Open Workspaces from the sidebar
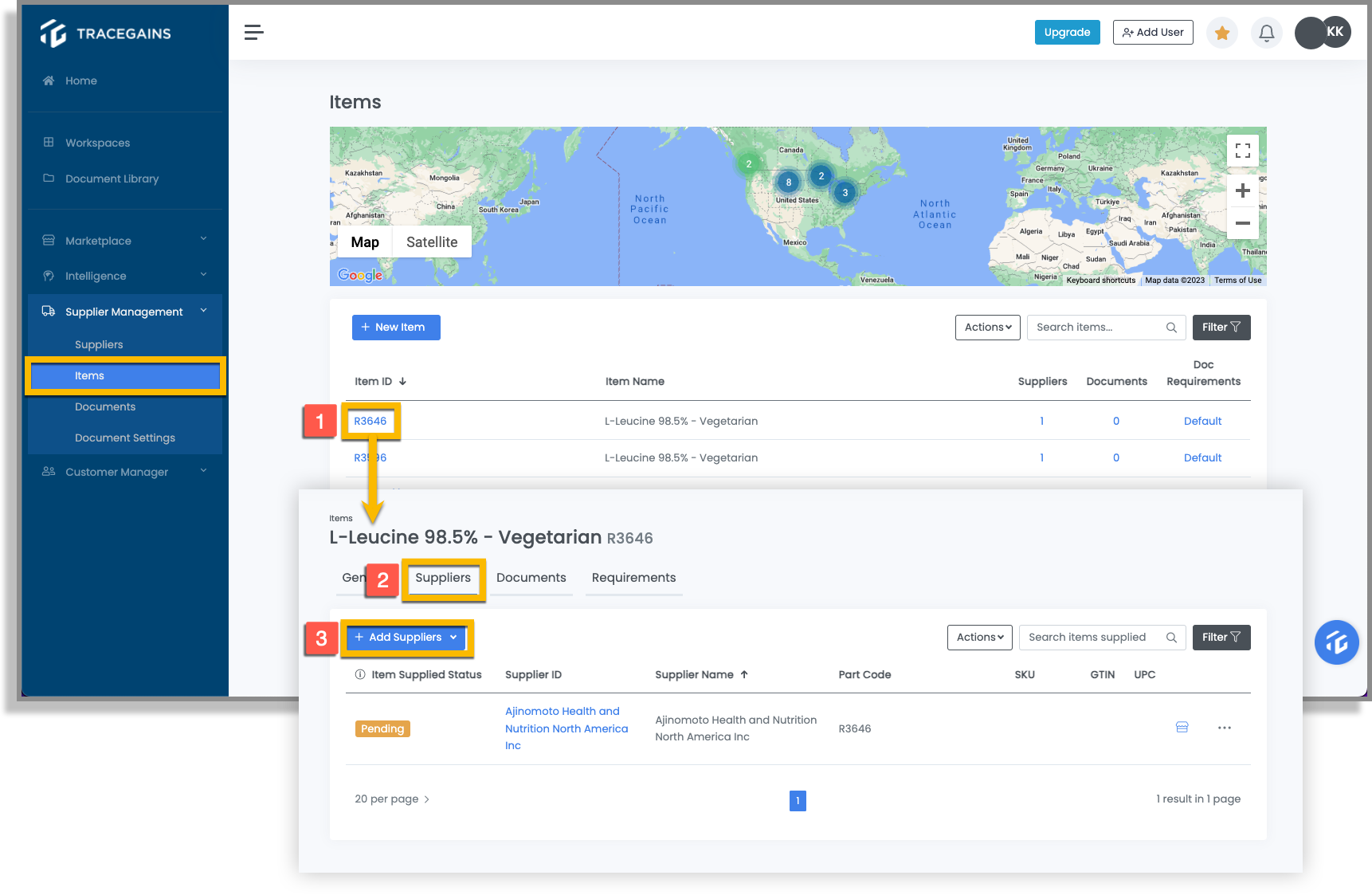 (96, 143)
